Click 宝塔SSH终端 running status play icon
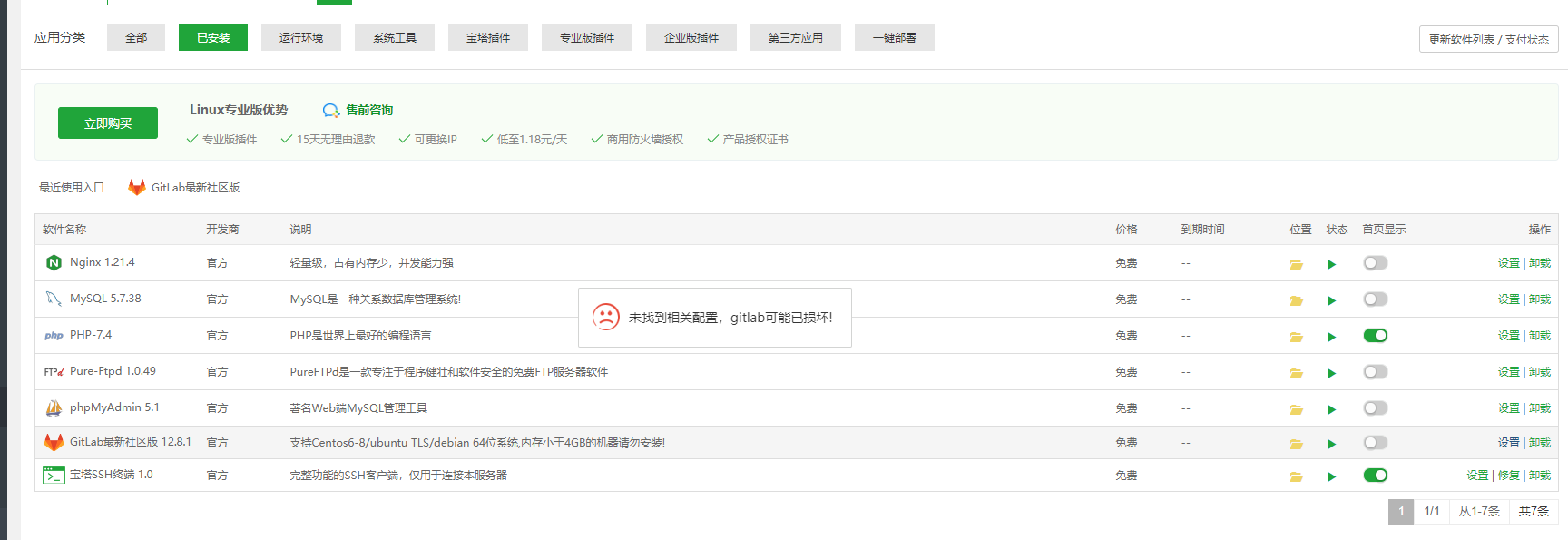Image resolution: width=1568 pixels, height=540 pixels. tap(1331, 476)
